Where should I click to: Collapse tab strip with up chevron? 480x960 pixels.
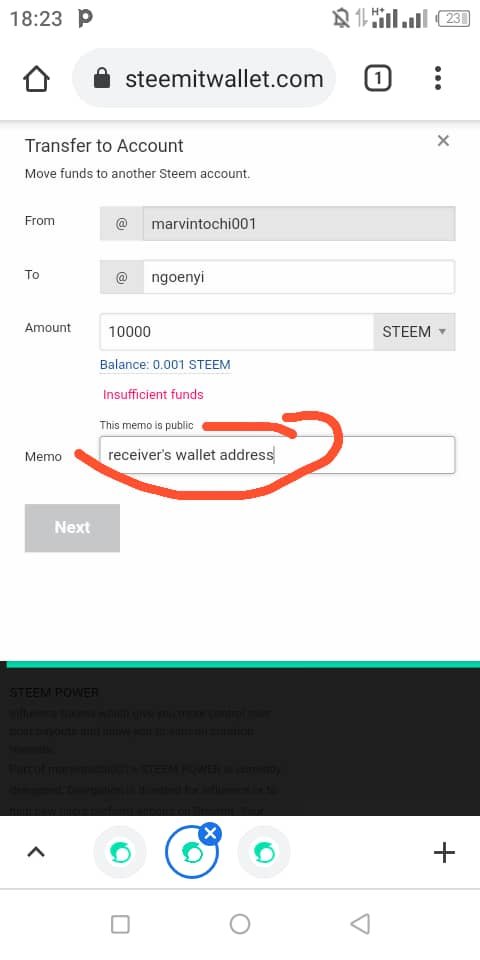(x=36, y=852)
